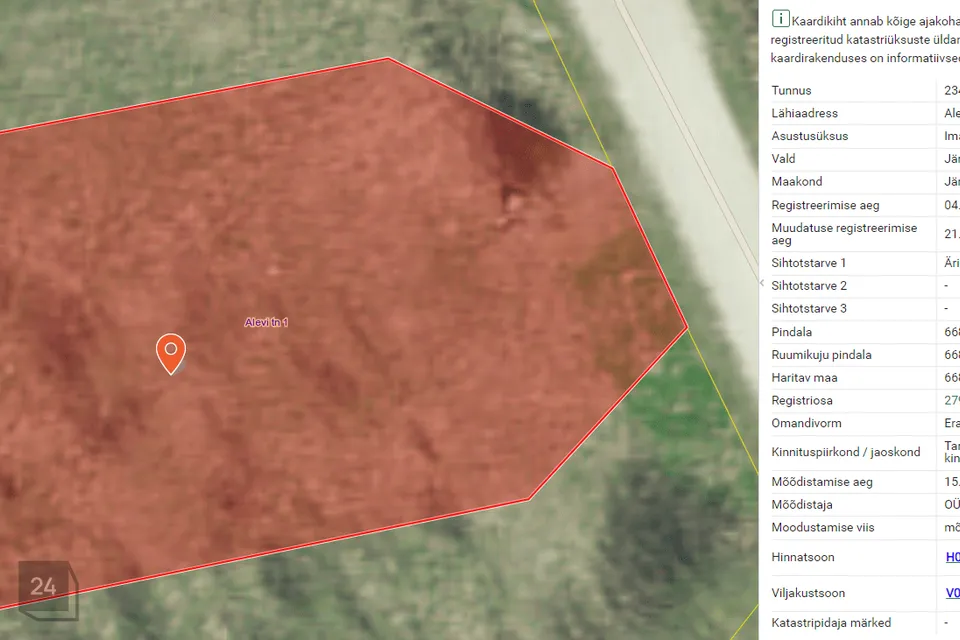Open the Hinnatsoon value link
Screen dimensions: 960x640
[x=952, y=557]
